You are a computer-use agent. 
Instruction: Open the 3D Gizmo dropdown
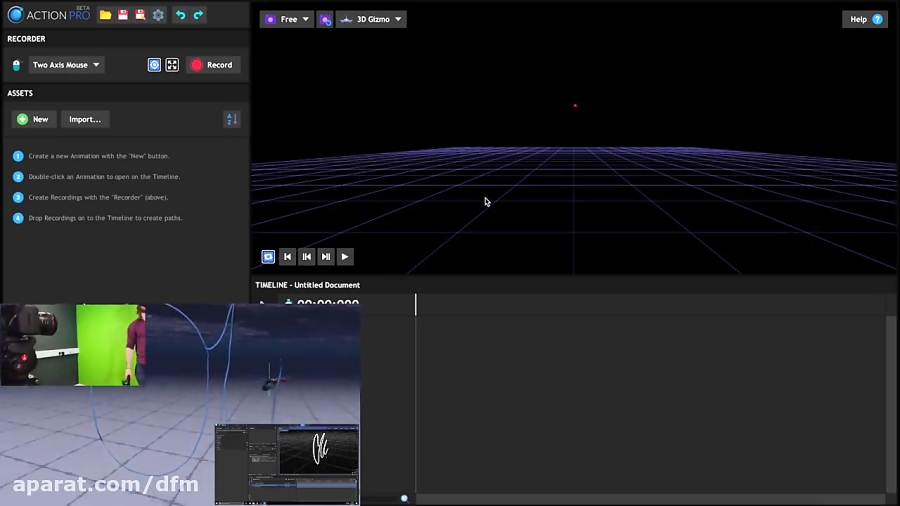click(x=371, y=19)
